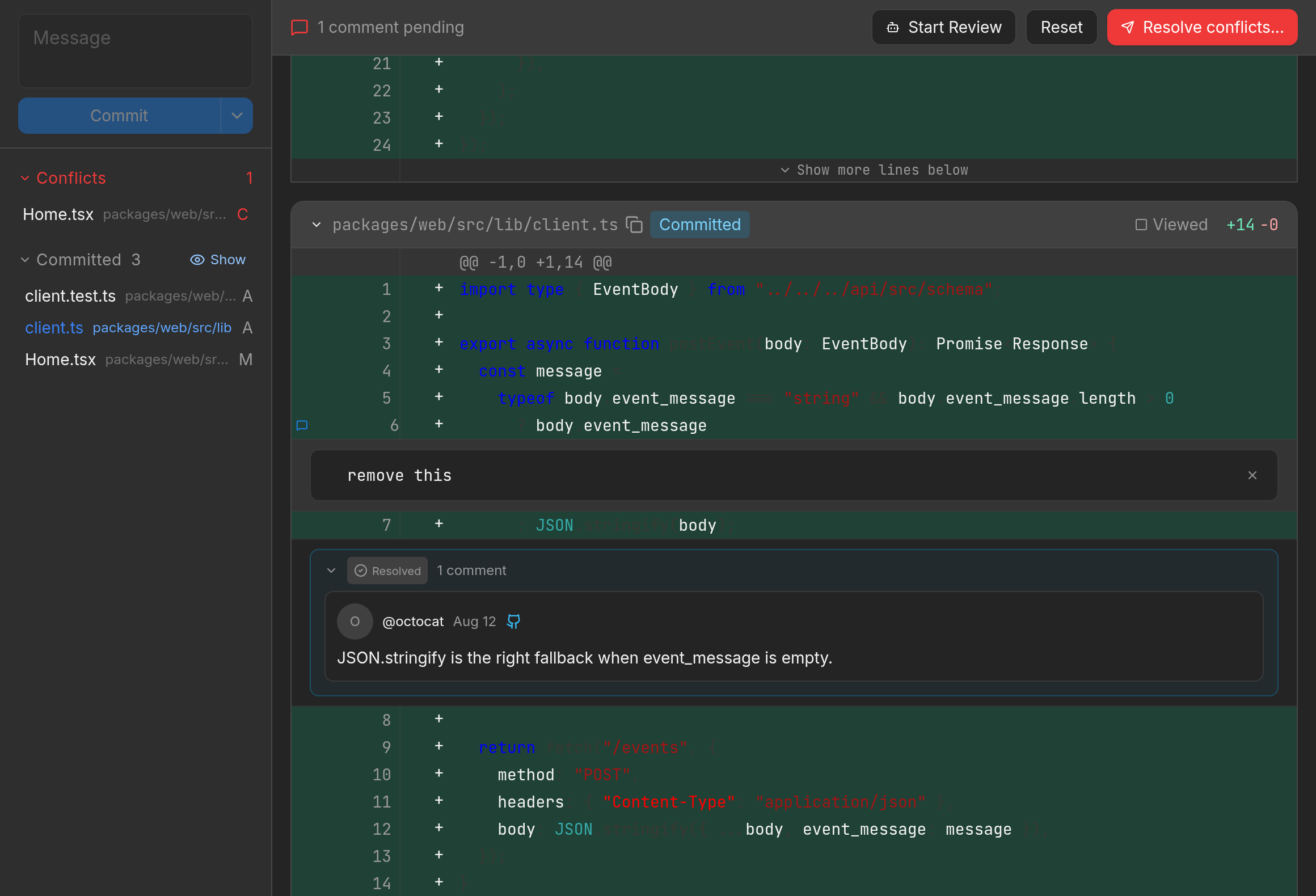Viewport: 1316px width, 896px height.
Task: Click the Committed status badge
Action: click(699, 225)
